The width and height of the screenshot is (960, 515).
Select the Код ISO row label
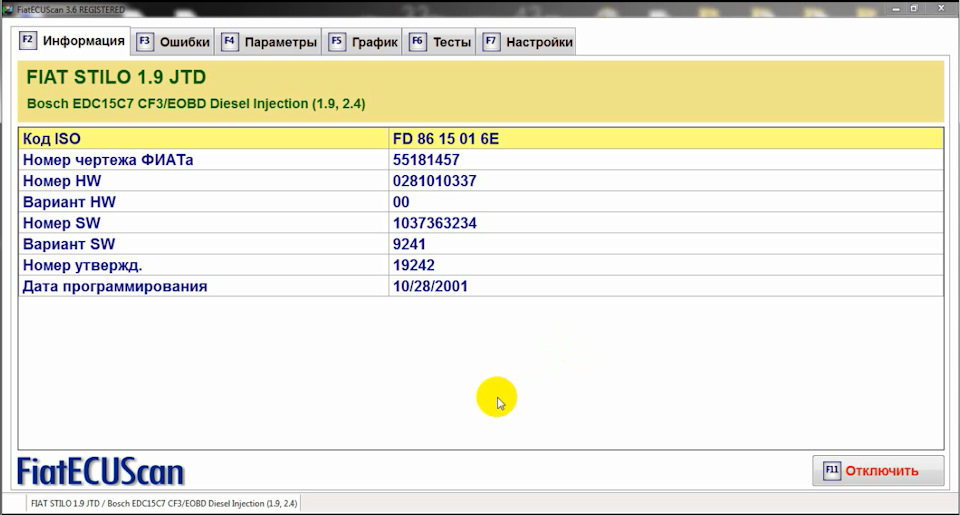point(51,138)
